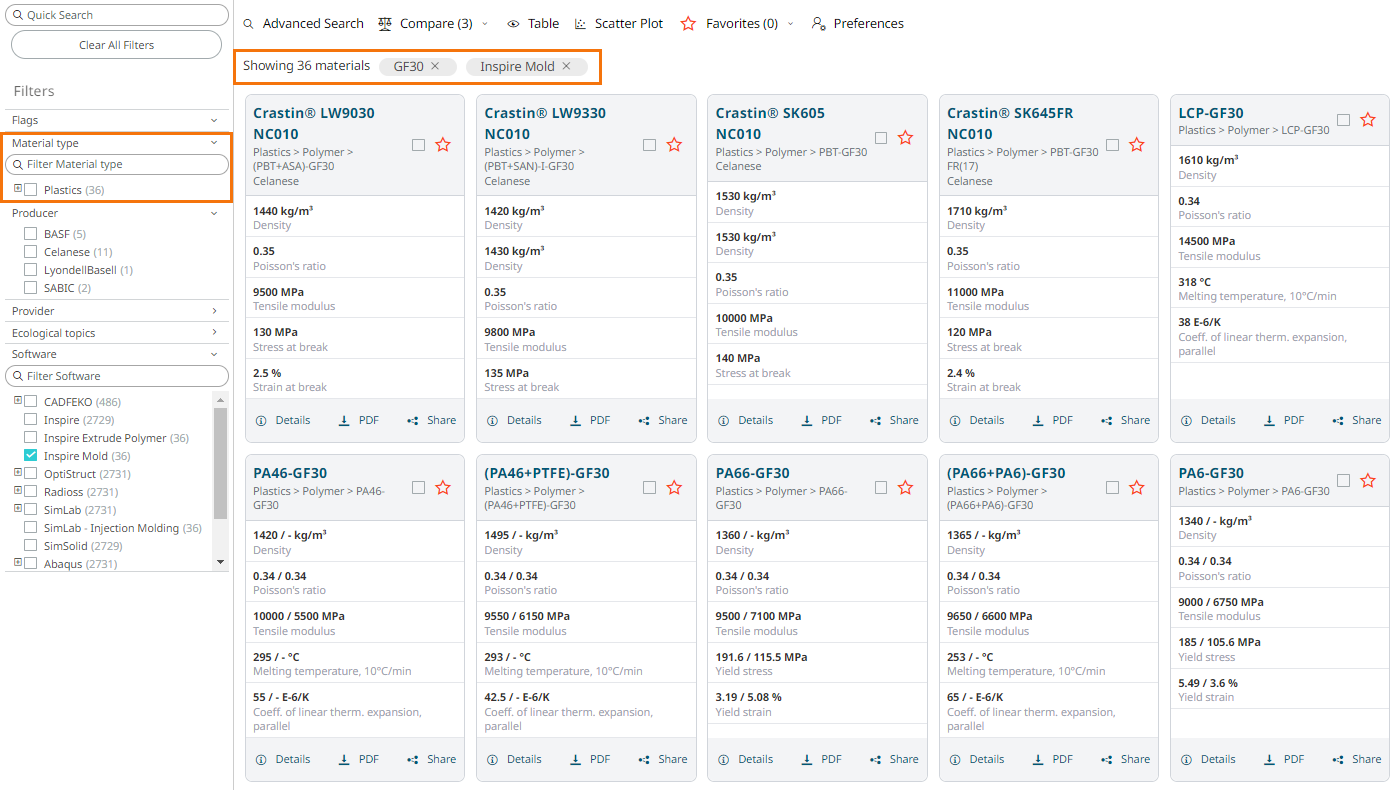The width and height of the screenshot is (1398, 790).
Task: Star the Crastin SK645FR NC010 material
Action: pyautogui.click(x=1136, y=145)
